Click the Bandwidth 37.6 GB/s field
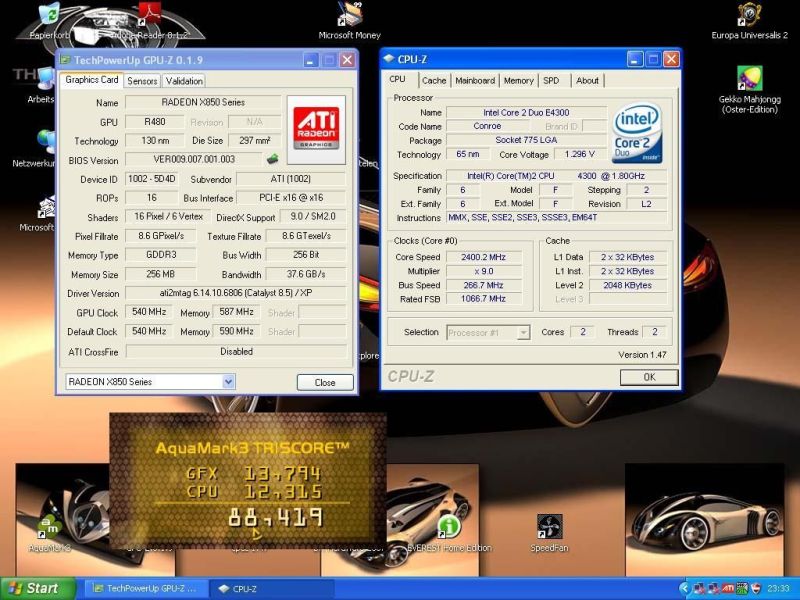Image resolution: width=800 pixels, height=600 pixels. pyautogui.click(x=306, y=274)
